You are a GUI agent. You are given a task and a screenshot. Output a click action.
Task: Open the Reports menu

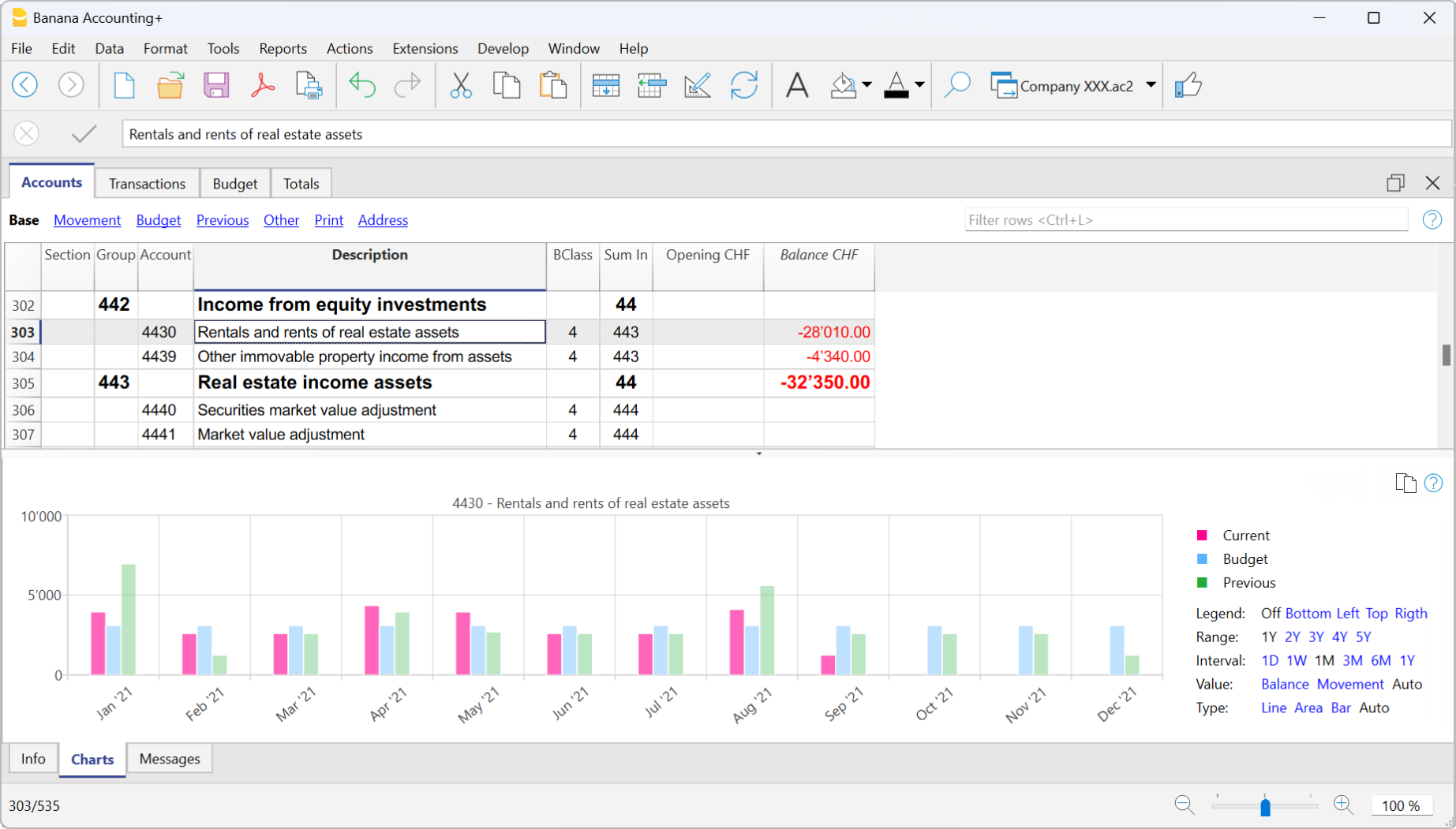pyautogui.click(x=283, y=48)
